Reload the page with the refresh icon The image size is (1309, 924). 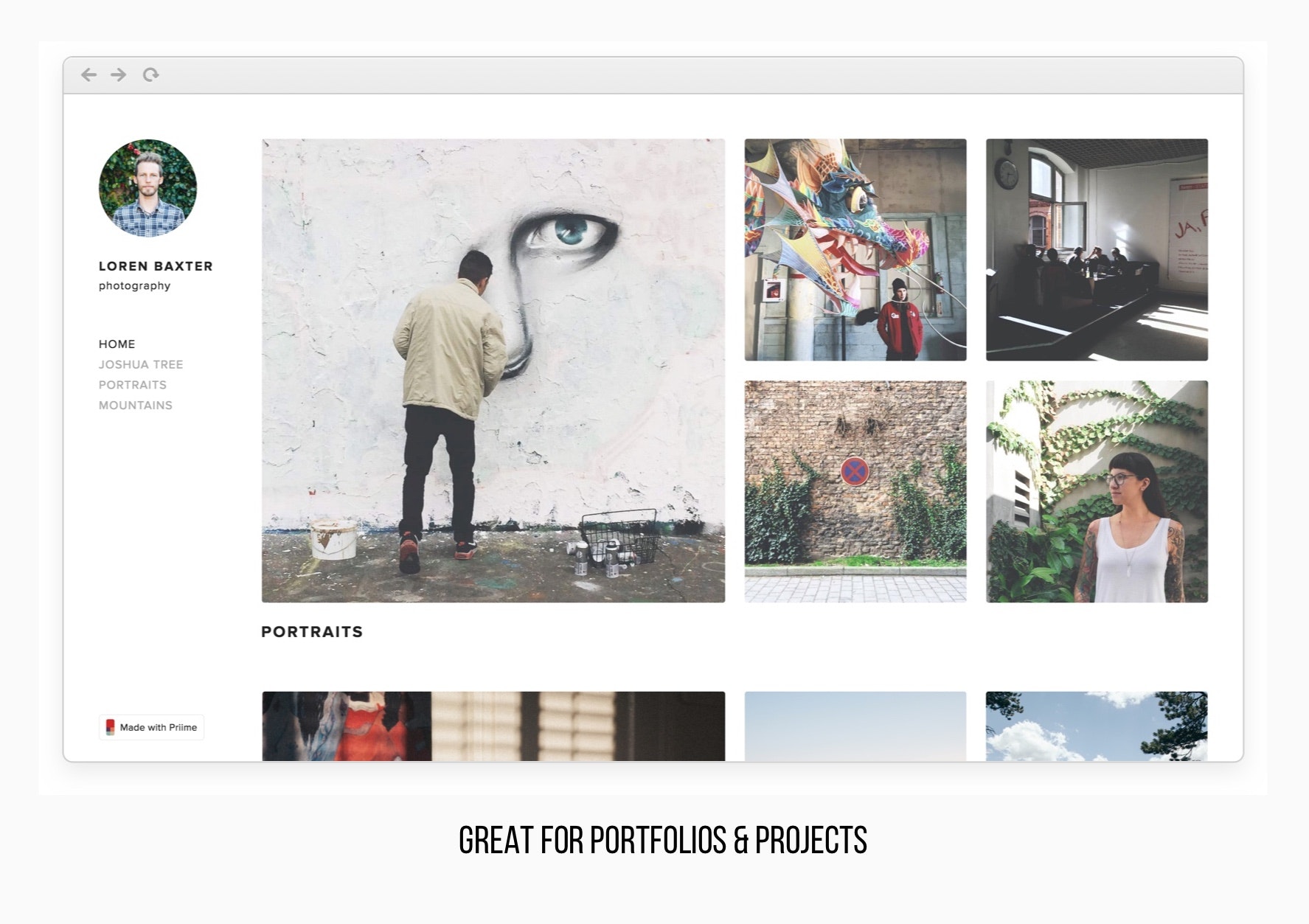(151, 74)
